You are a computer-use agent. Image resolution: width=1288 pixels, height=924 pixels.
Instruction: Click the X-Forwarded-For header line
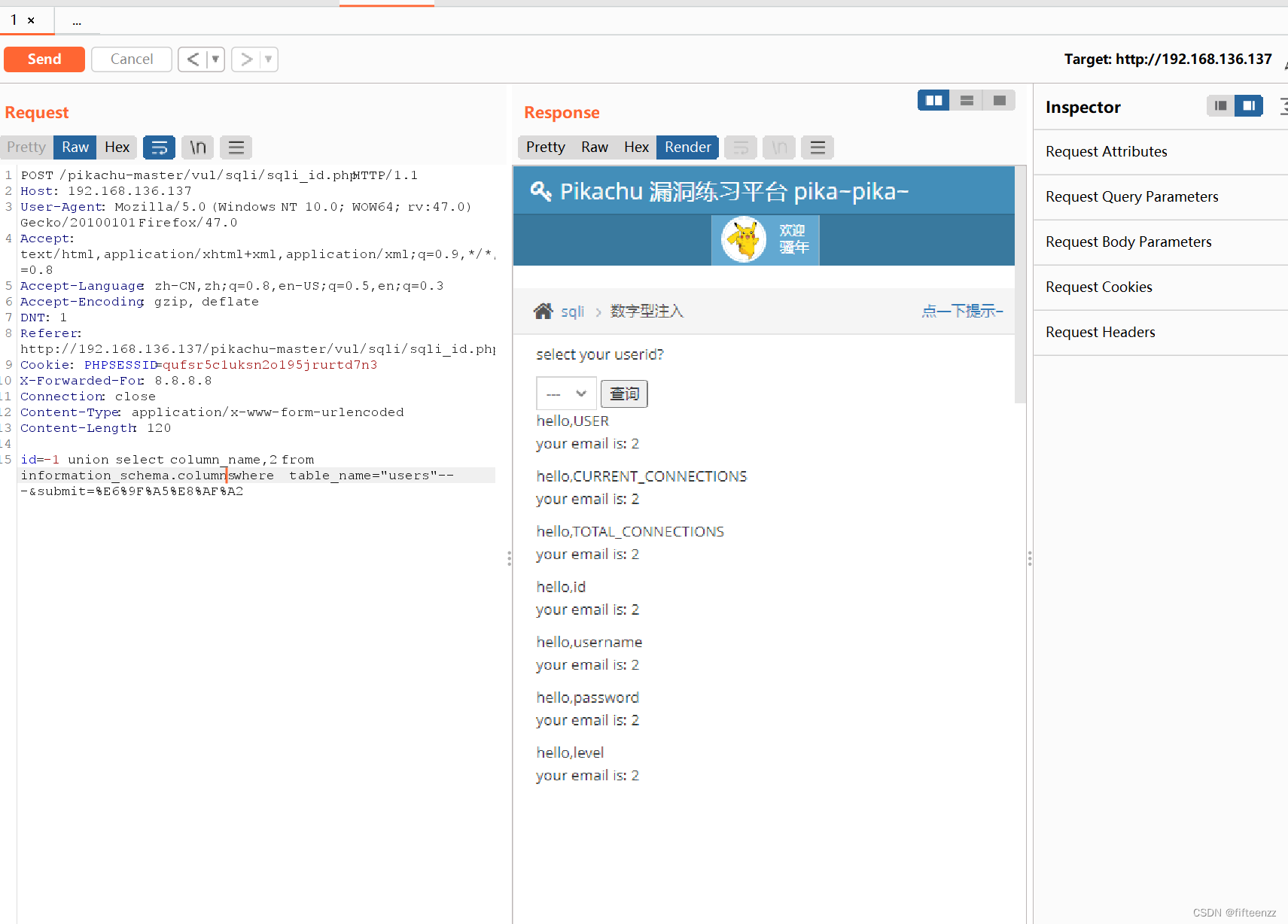(x=116, y=381)
